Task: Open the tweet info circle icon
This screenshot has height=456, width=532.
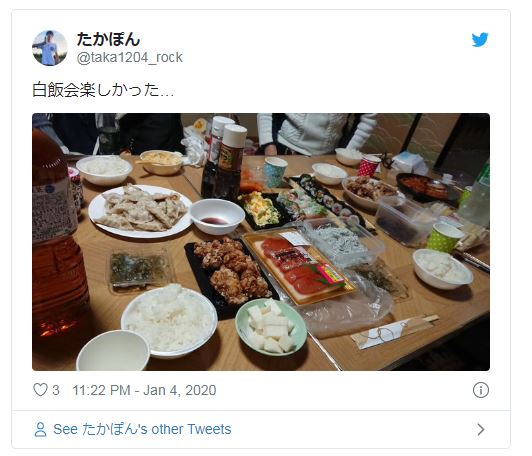Action: point(480,390)
